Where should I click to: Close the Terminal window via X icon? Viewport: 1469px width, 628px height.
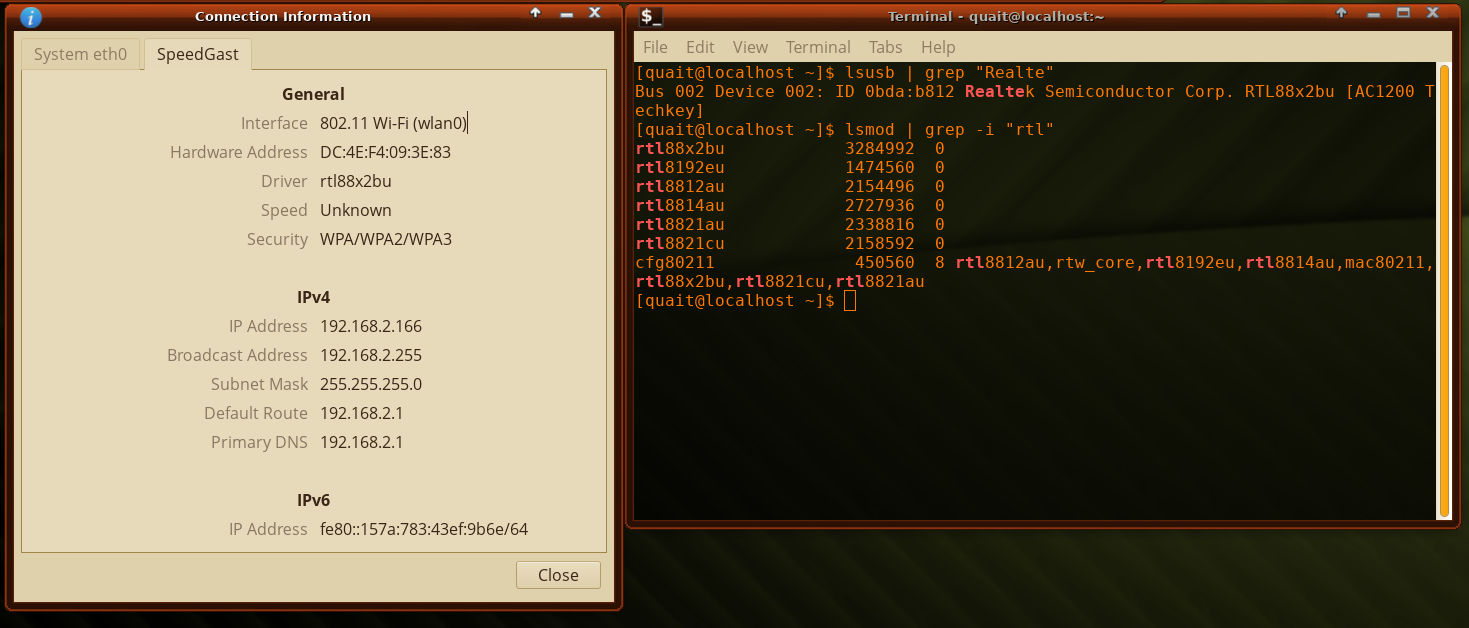pyautogui.click(x=1433, y=13)
